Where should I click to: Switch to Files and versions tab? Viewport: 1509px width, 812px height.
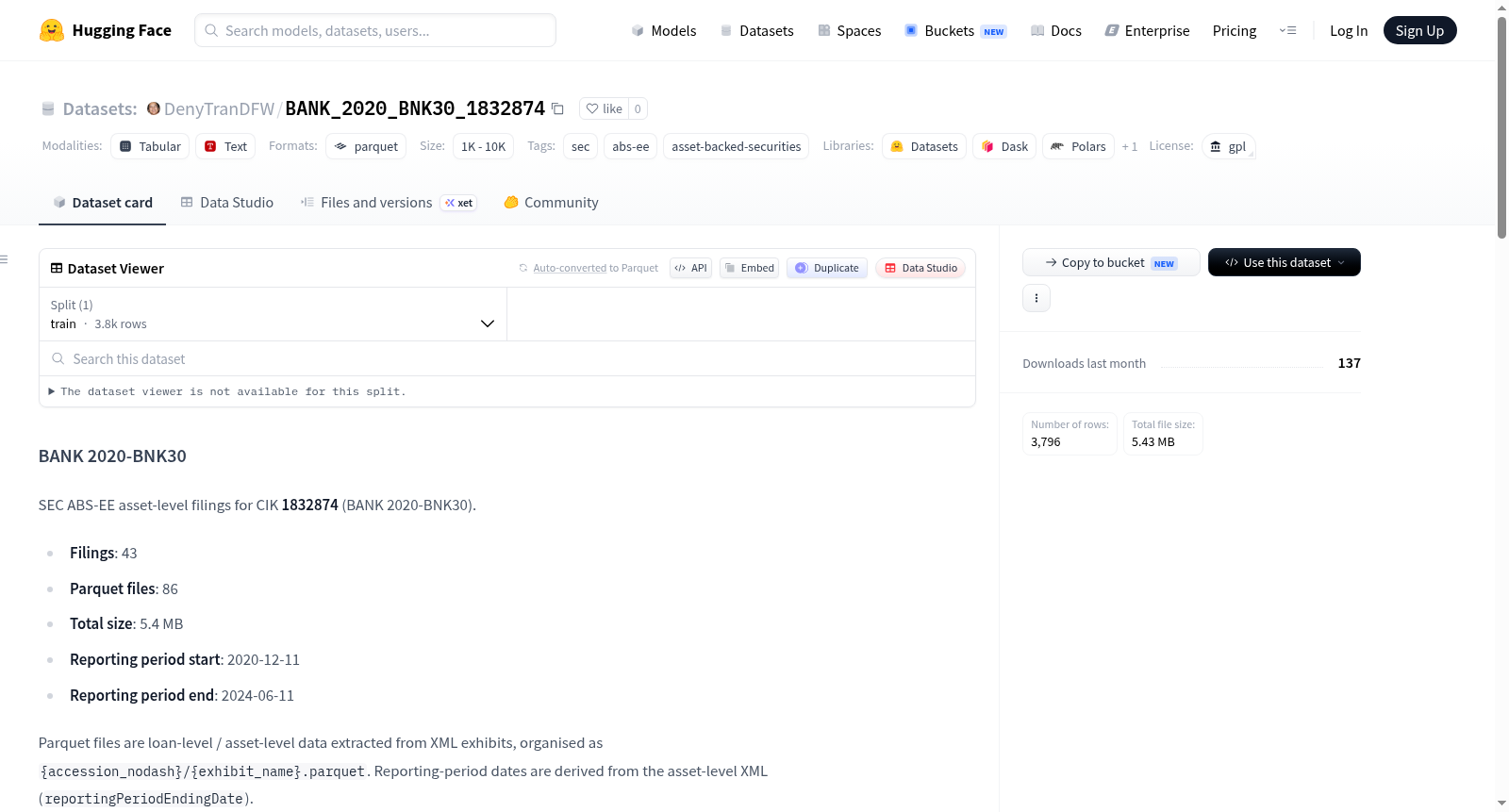pyautogui.click(x=389, y=202)
